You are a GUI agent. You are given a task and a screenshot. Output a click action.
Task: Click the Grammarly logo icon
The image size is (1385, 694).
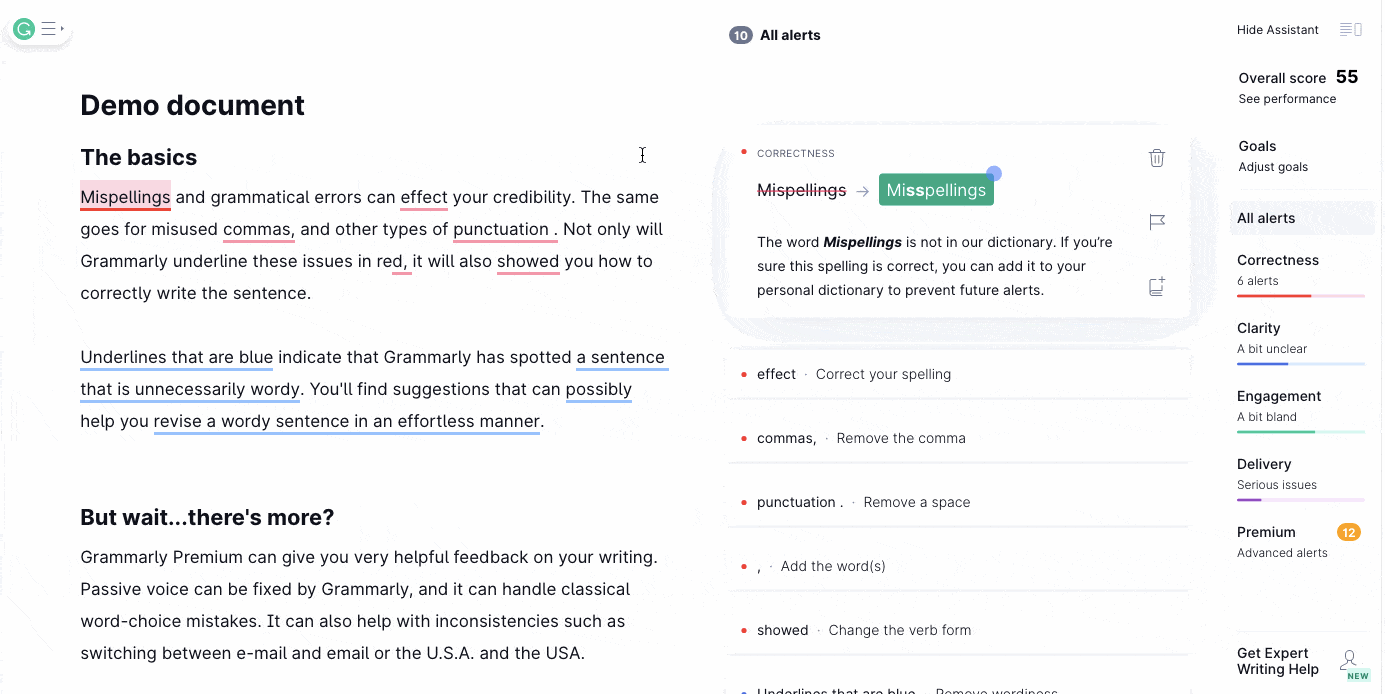[24, 29]
